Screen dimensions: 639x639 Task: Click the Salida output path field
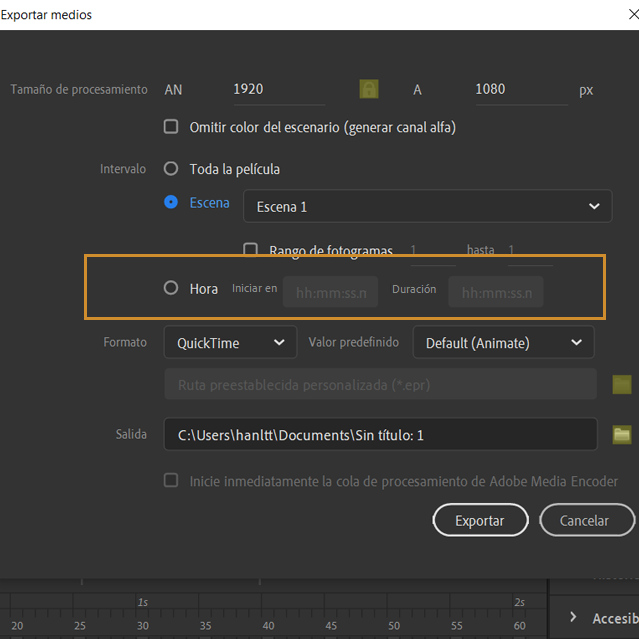point(380,434)
